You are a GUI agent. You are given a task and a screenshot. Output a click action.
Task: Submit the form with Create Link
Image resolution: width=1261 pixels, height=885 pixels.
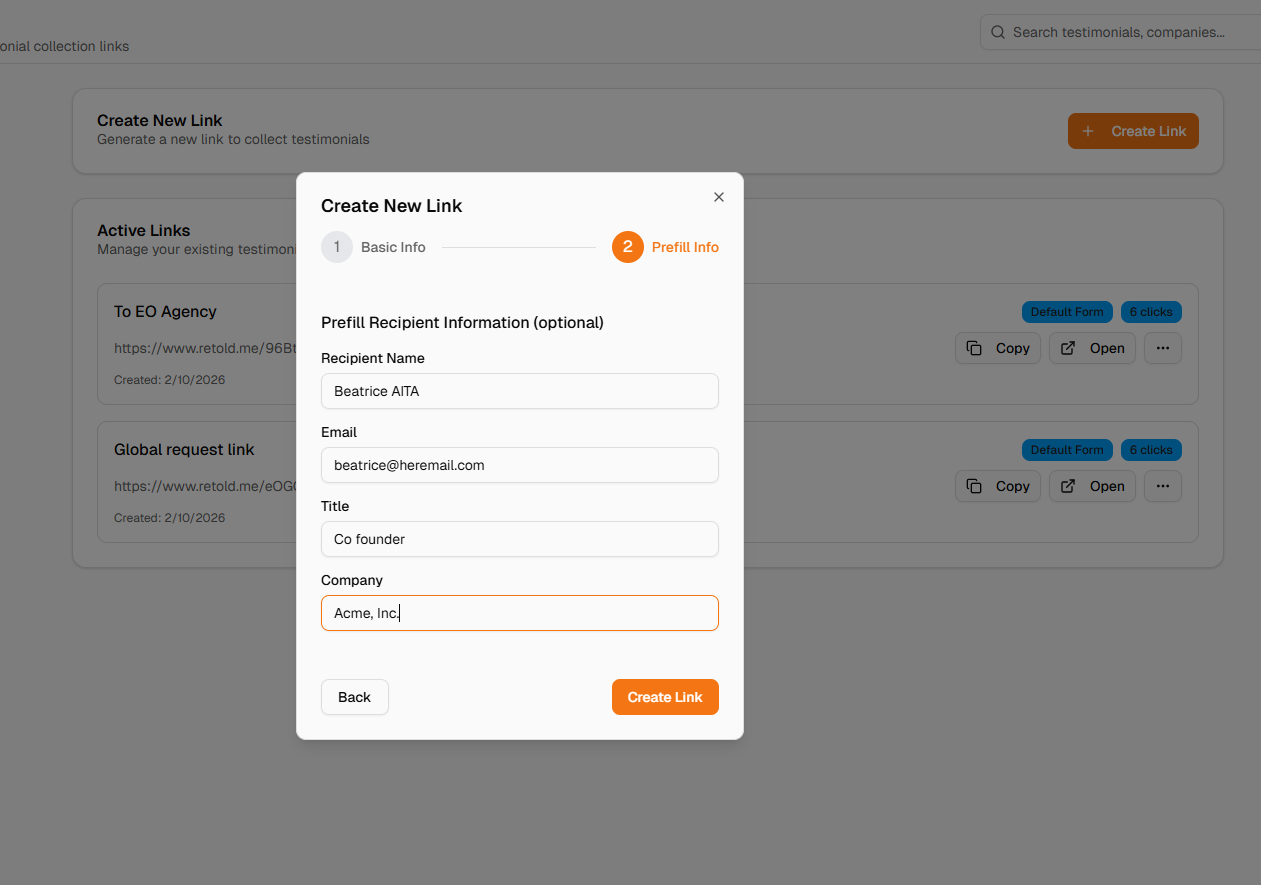tap(665, 697)
